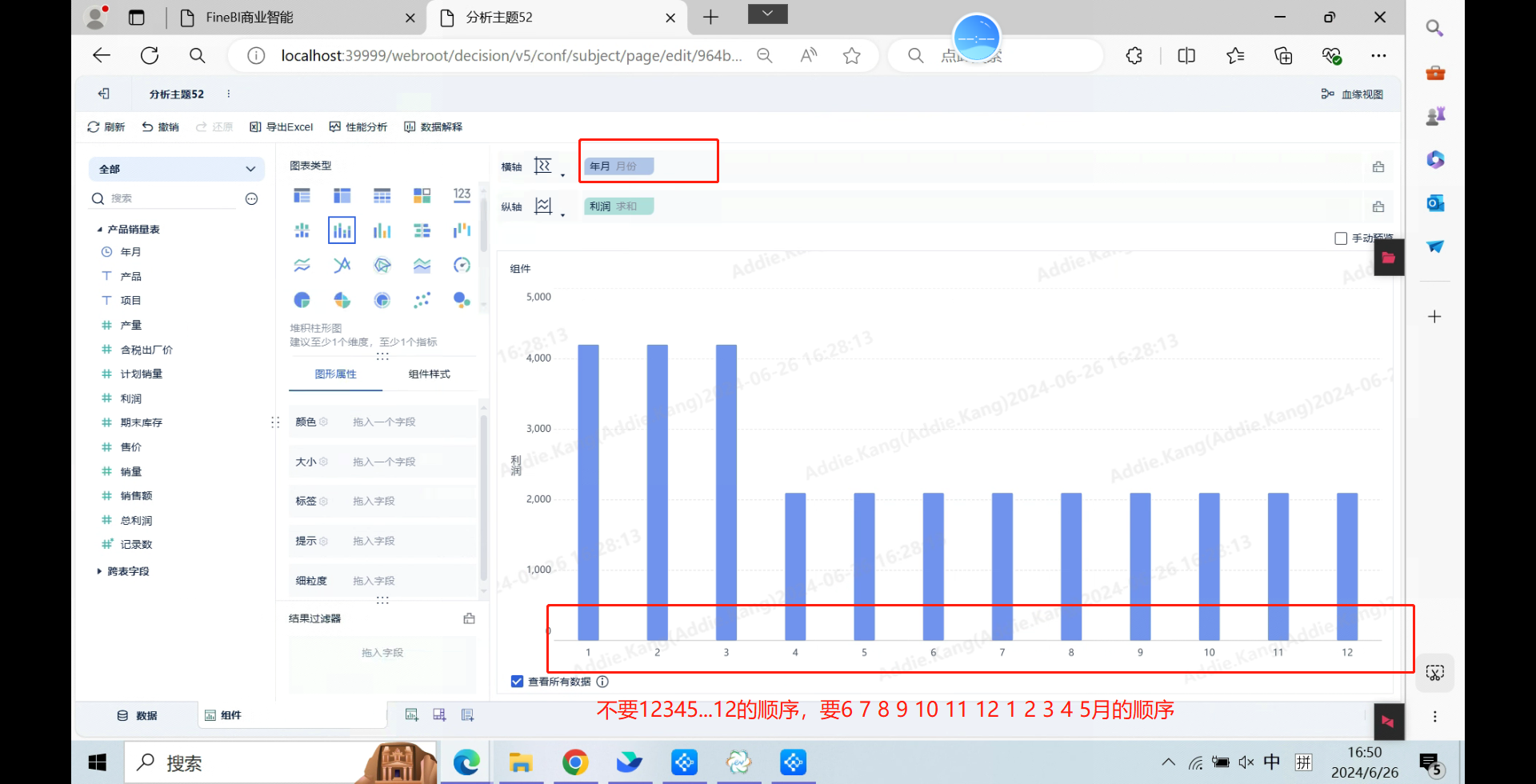Click the result filter clear icon

click(x=470, y=618)
